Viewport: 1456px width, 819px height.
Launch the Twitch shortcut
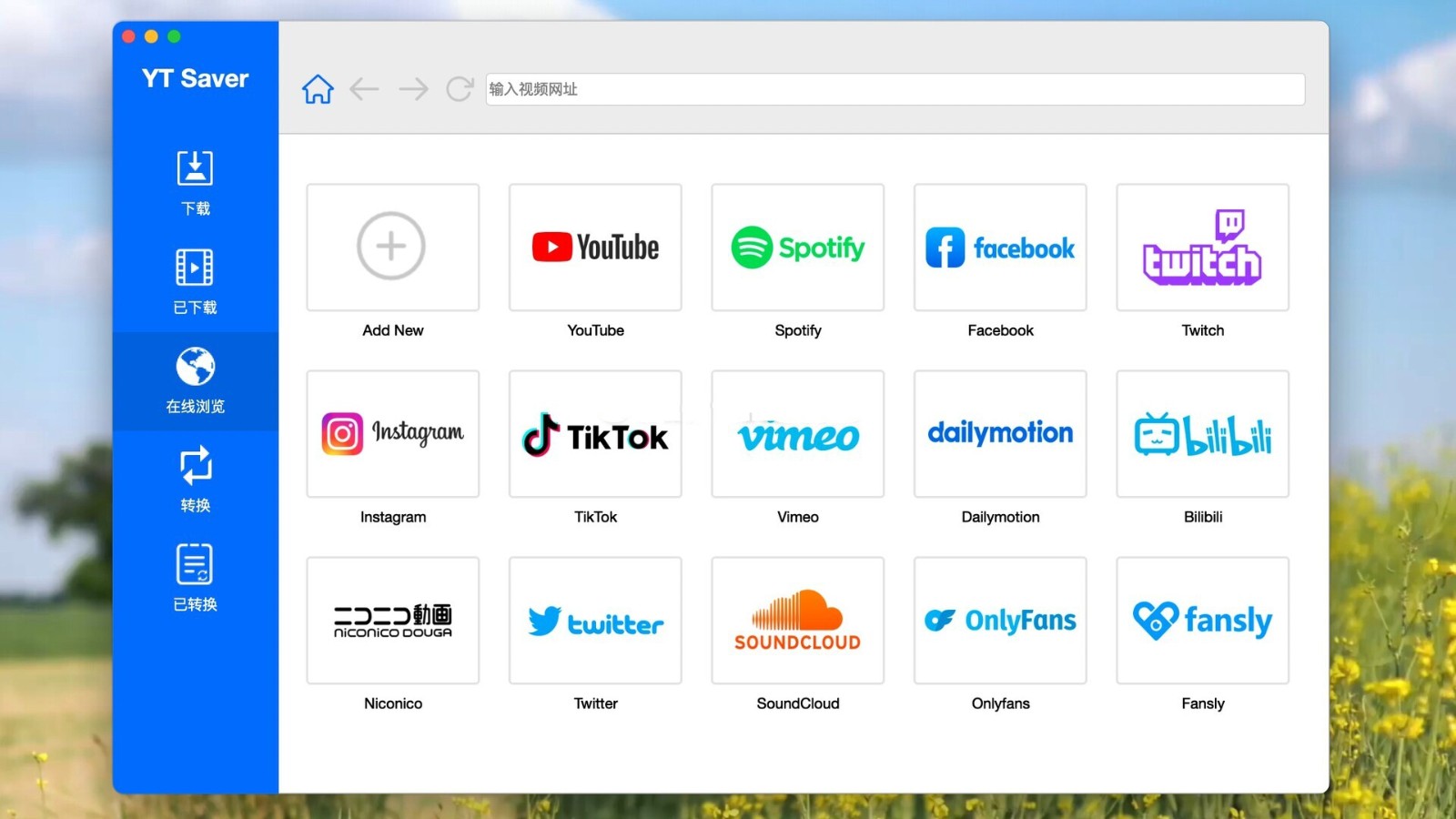1203,248
